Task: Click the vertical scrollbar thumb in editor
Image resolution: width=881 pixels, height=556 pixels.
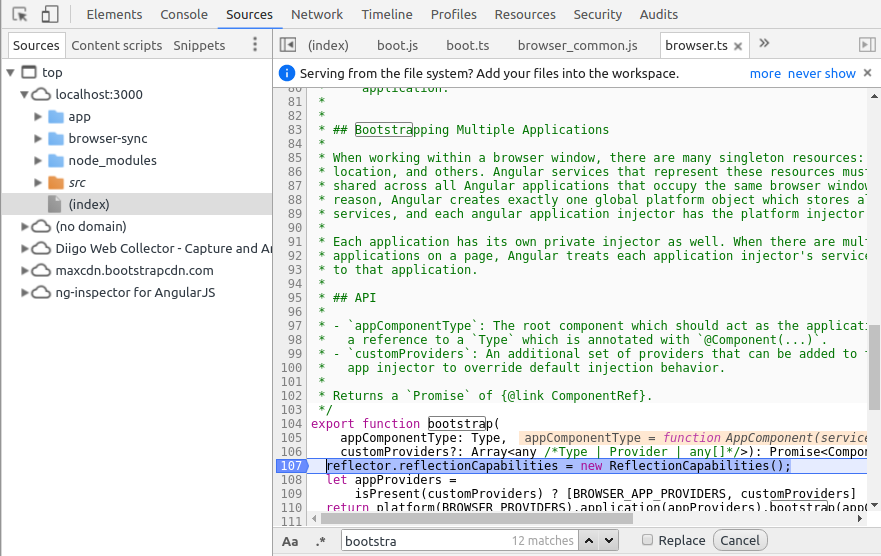Action: coord(874,366)
